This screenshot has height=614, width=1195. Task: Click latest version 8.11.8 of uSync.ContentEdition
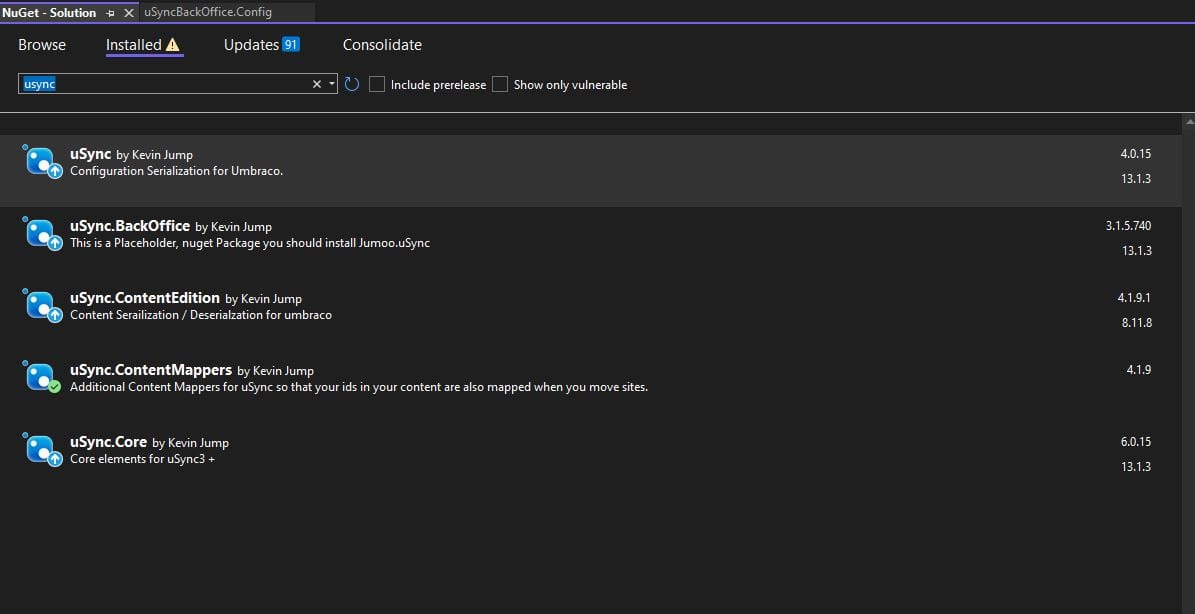(x=1137, y=323)
